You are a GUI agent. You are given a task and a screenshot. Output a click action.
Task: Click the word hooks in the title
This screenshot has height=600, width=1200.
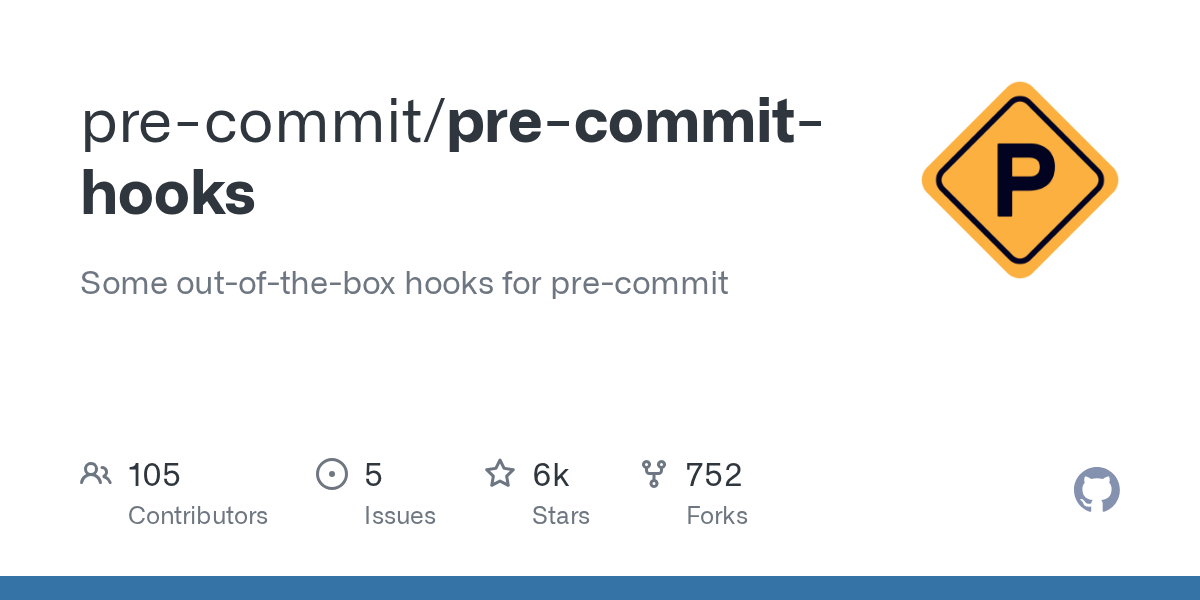(x=168, y=193)
